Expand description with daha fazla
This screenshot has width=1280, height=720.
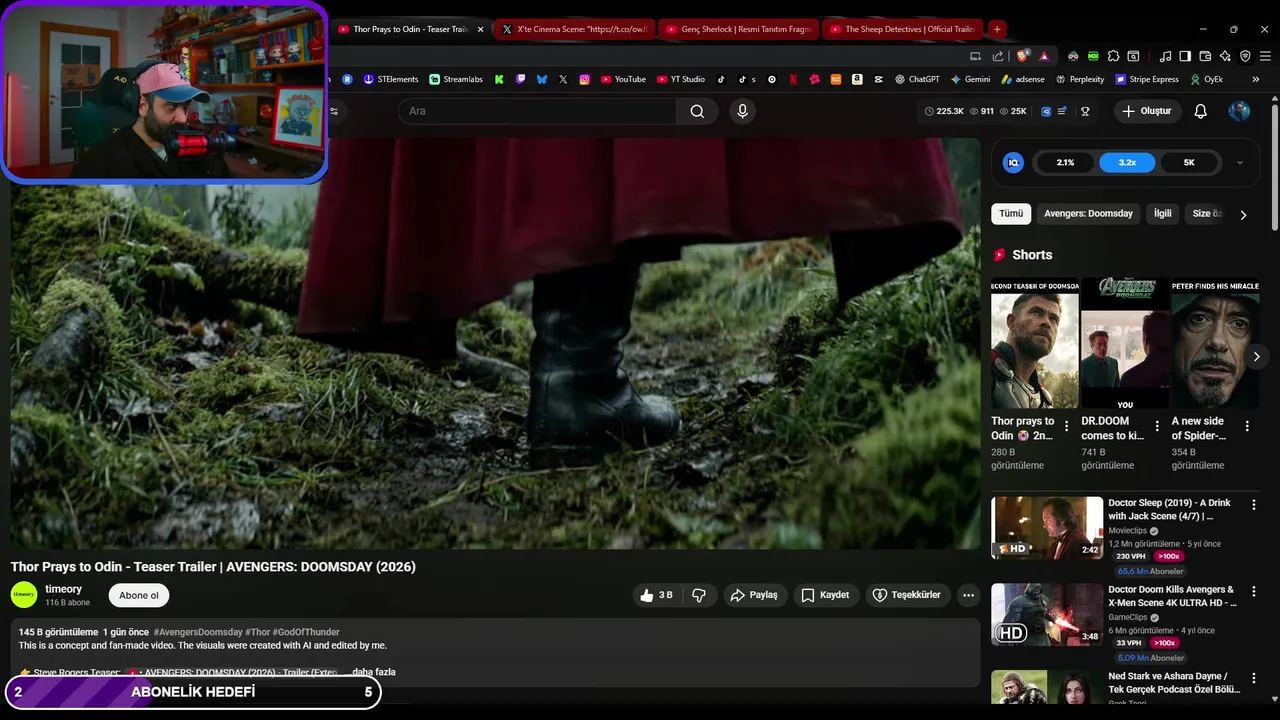tap(374, 672)
